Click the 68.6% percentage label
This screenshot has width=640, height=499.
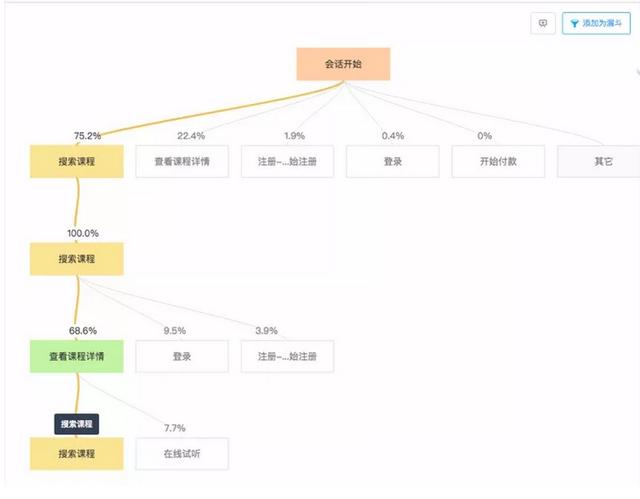coord(82,330)
